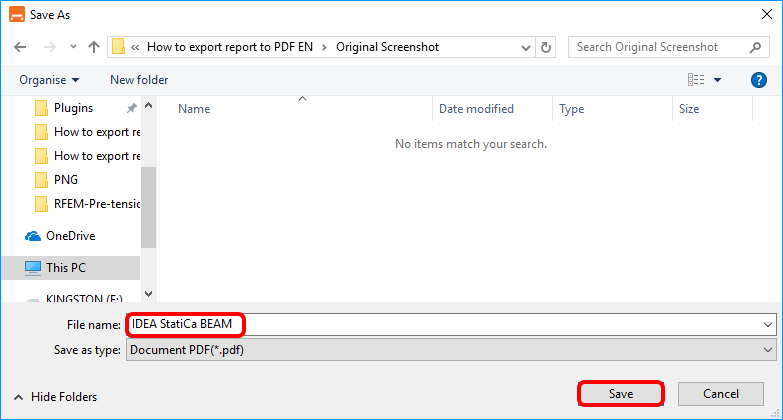
Task: Change view layout icon
Action: tap(697, 80)
